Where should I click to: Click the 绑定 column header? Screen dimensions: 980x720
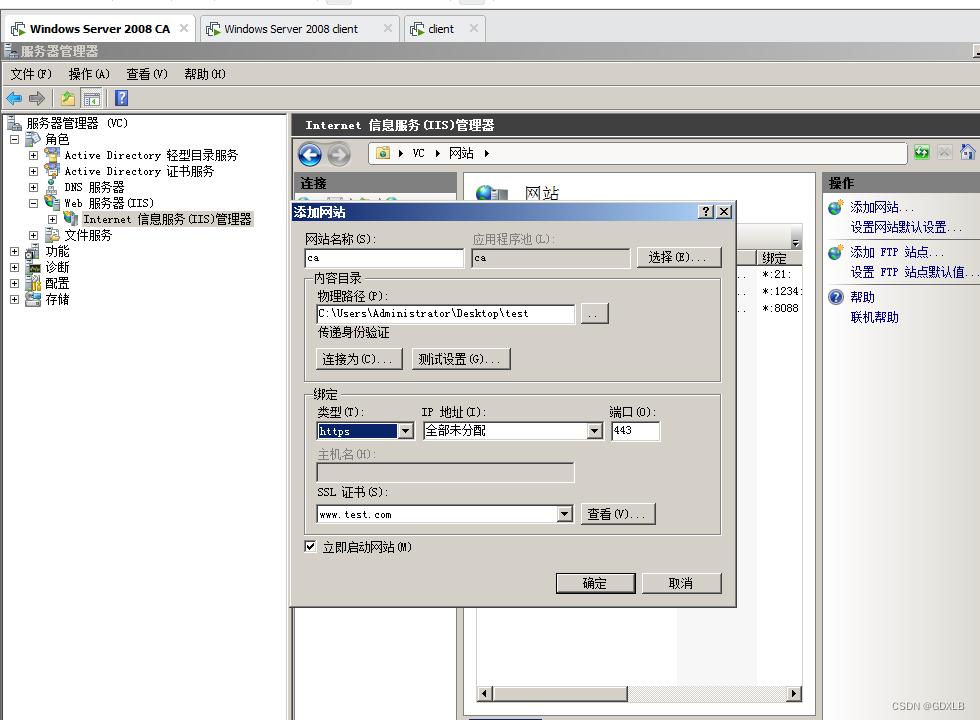tap(778, 258)
